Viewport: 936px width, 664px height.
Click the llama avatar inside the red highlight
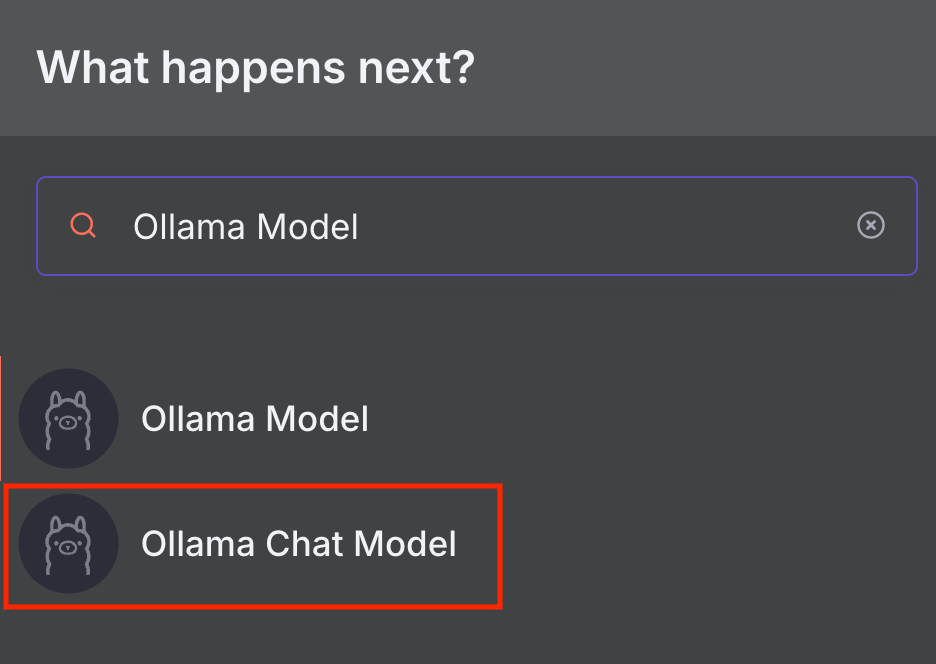pyautogui.click(x=68, y=545)
